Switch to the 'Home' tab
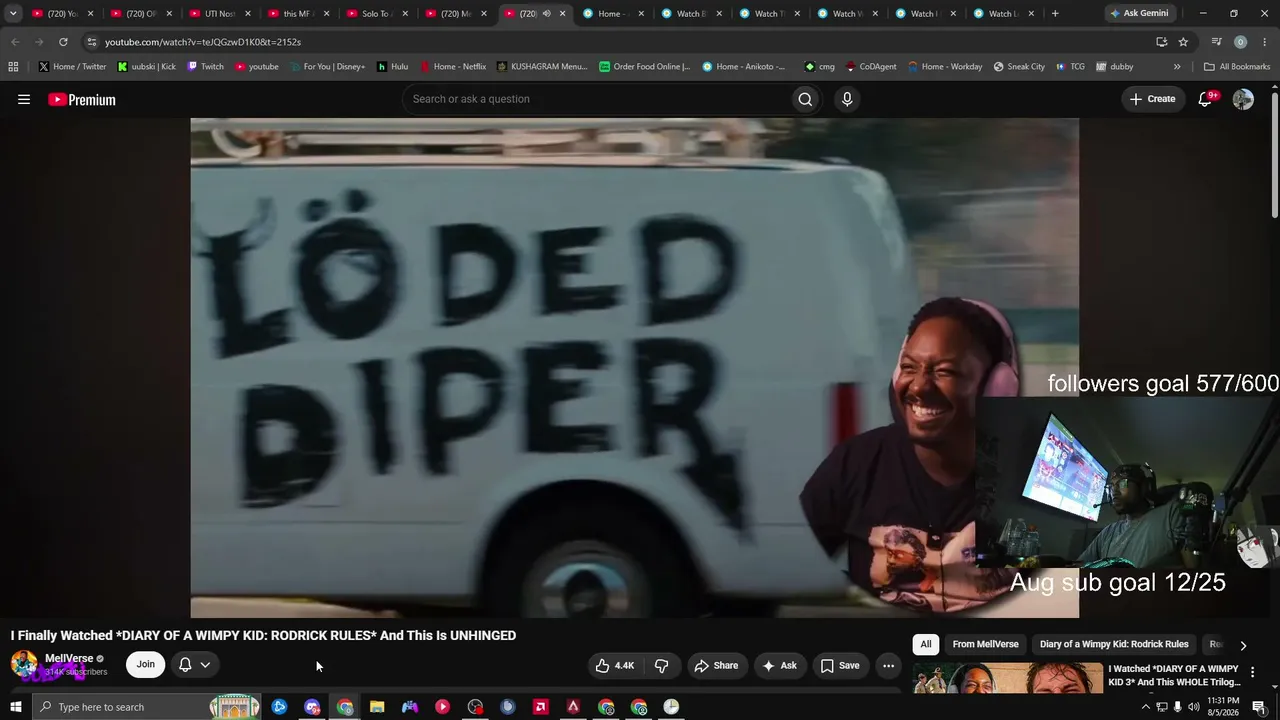 point(613,13)
